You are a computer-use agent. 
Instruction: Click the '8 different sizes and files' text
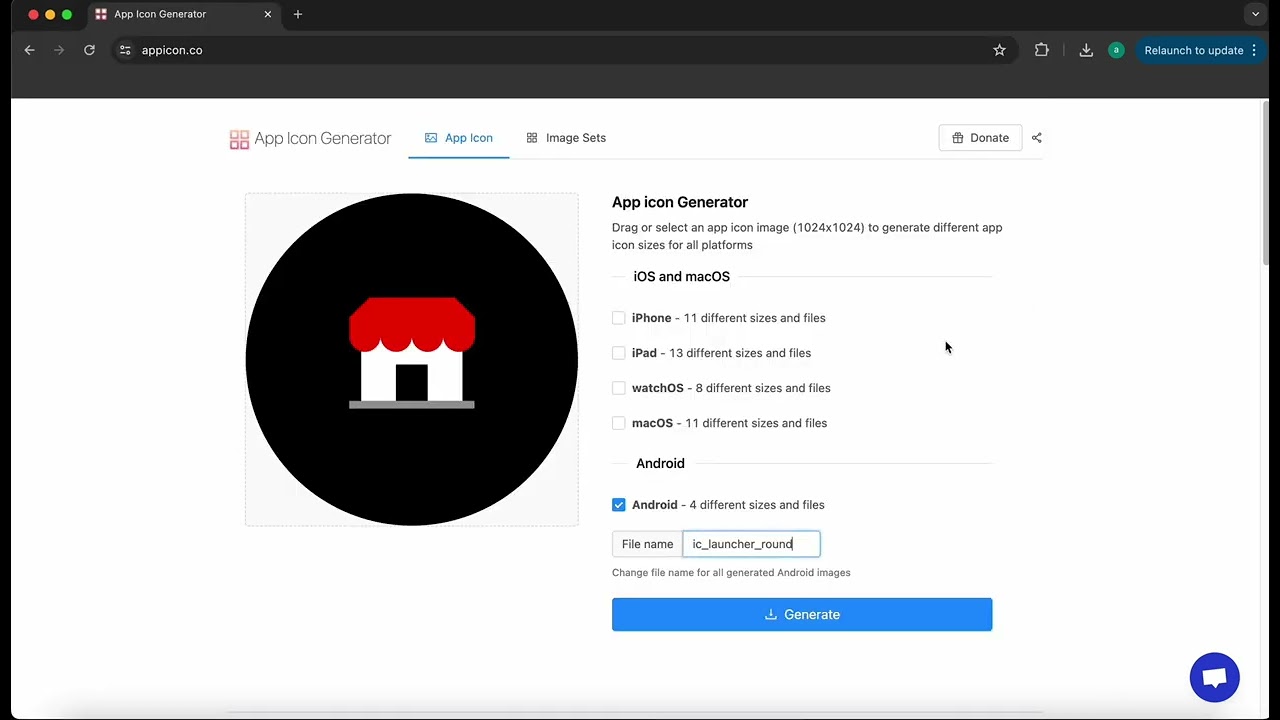[x=763, y=388]
